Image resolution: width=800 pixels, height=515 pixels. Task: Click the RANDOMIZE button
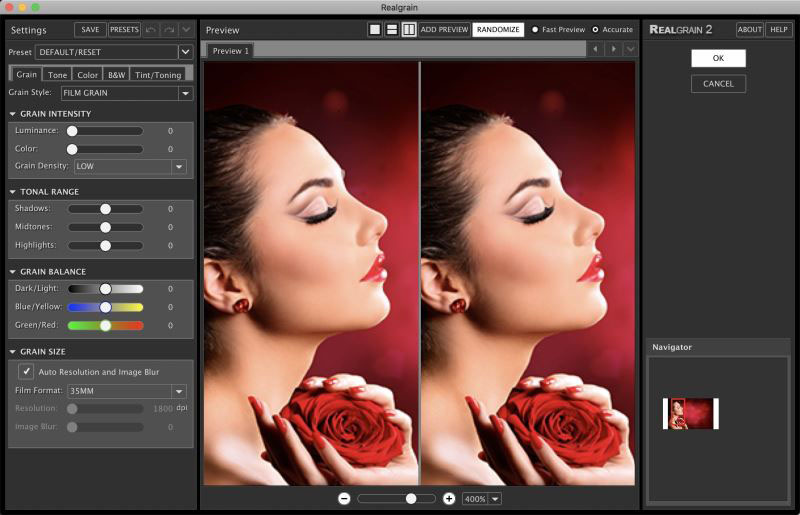click(498, 30)
